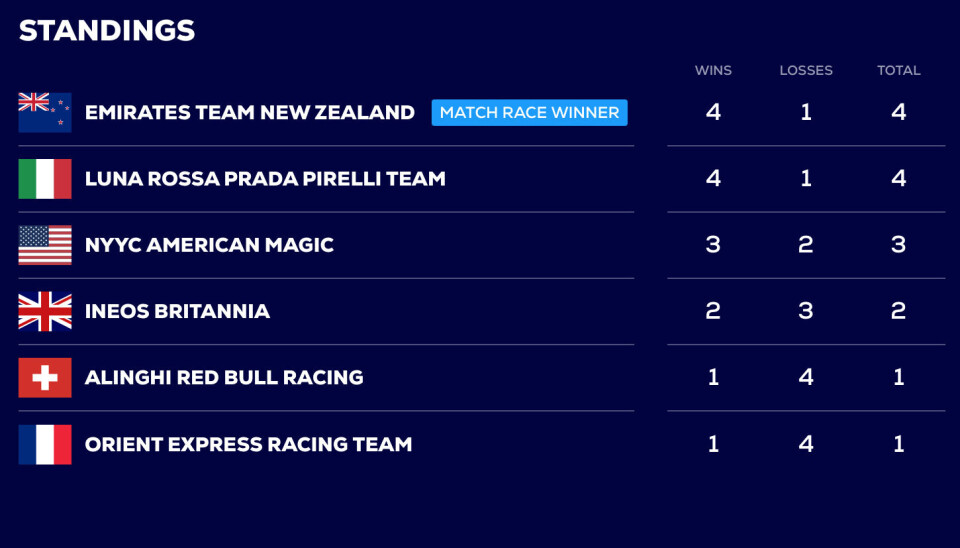This screenshot has width=960, height=548.
Task: Click the French flag icon
Action: (45, 444)
